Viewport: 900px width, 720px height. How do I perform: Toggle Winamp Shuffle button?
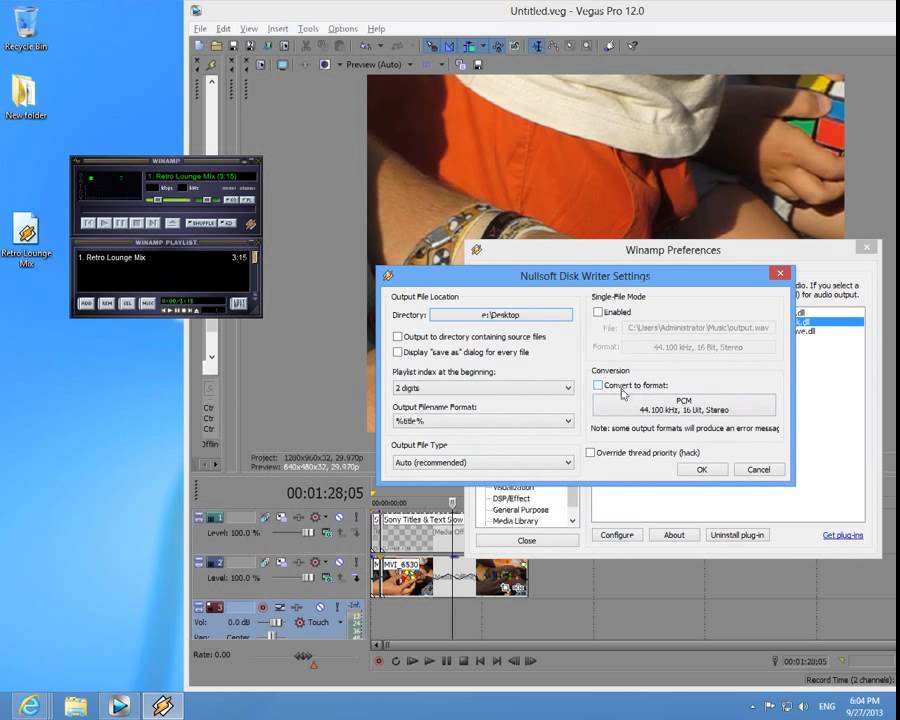tap(200, 223)
